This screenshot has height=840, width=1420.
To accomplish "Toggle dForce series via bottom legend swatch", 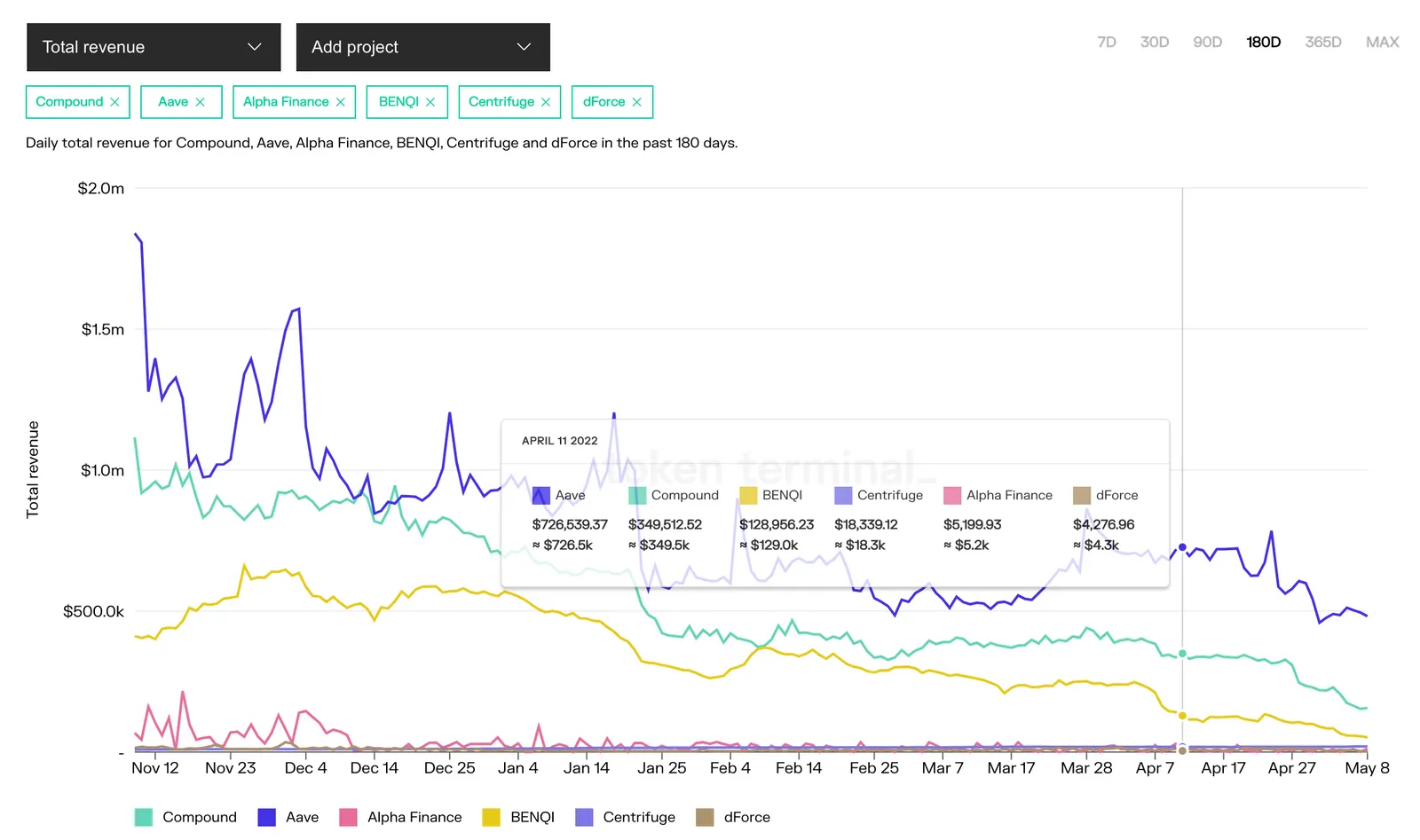I will 705,817.
